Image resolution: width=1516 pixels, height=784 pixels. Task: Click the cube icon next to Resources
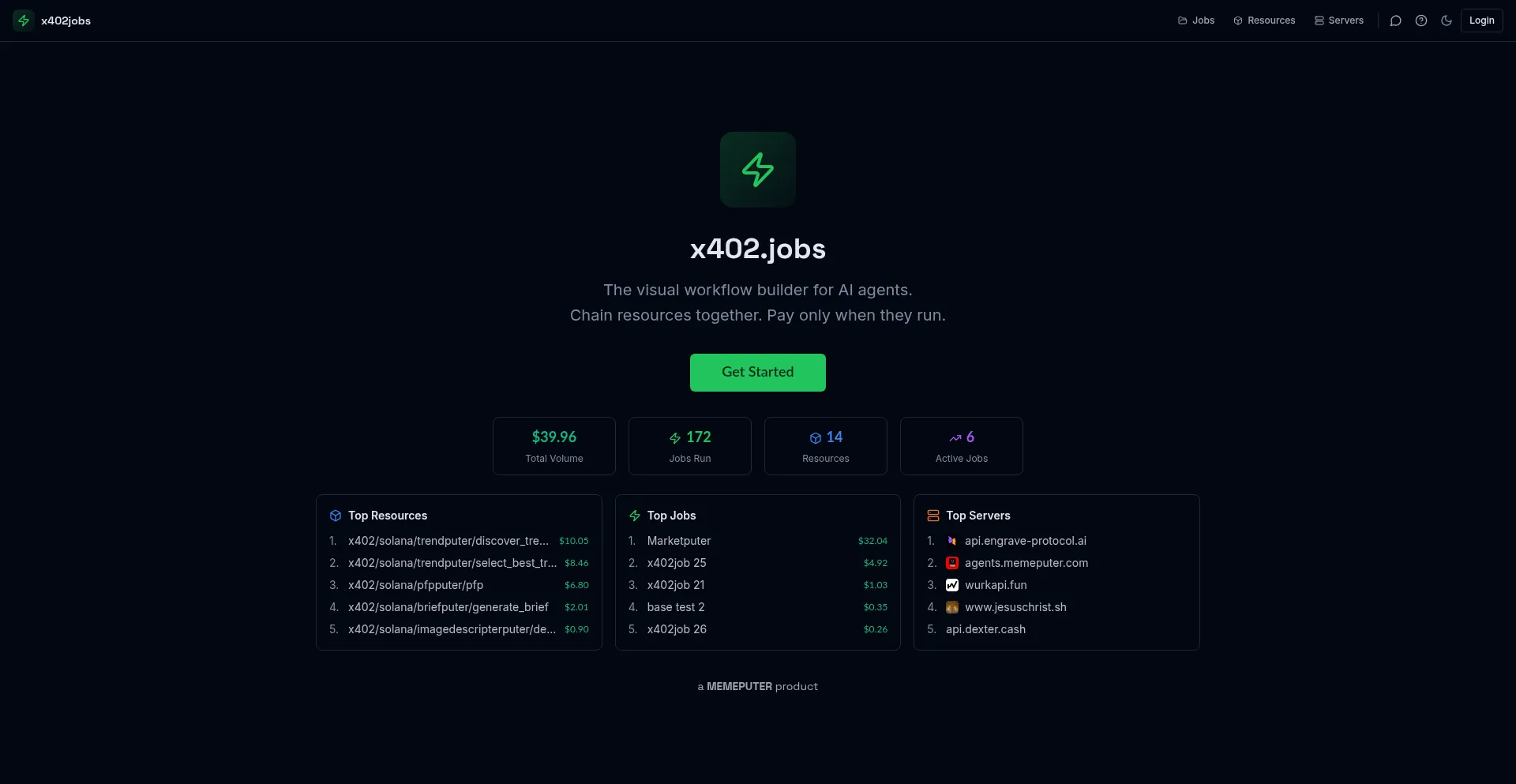coord(1237,21)
